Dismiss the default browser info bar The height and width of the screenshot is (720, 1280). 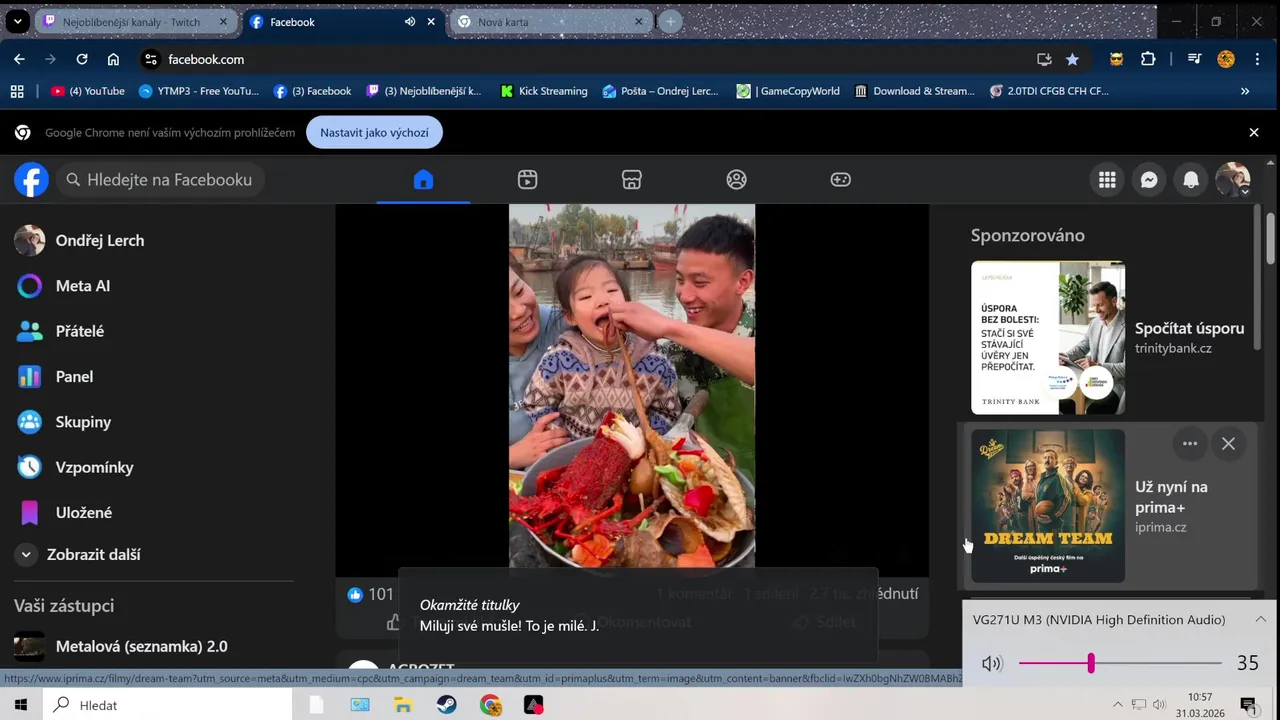tap(1254, 132)
